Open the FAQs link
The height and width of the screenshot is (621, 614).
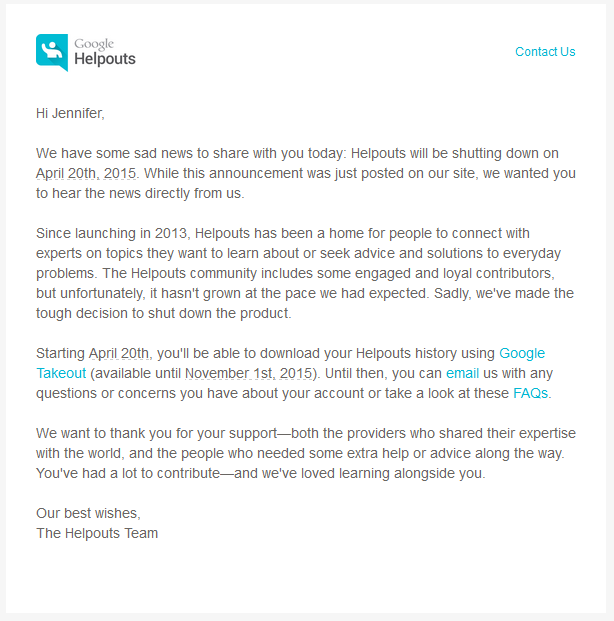[x=530, y=393]
